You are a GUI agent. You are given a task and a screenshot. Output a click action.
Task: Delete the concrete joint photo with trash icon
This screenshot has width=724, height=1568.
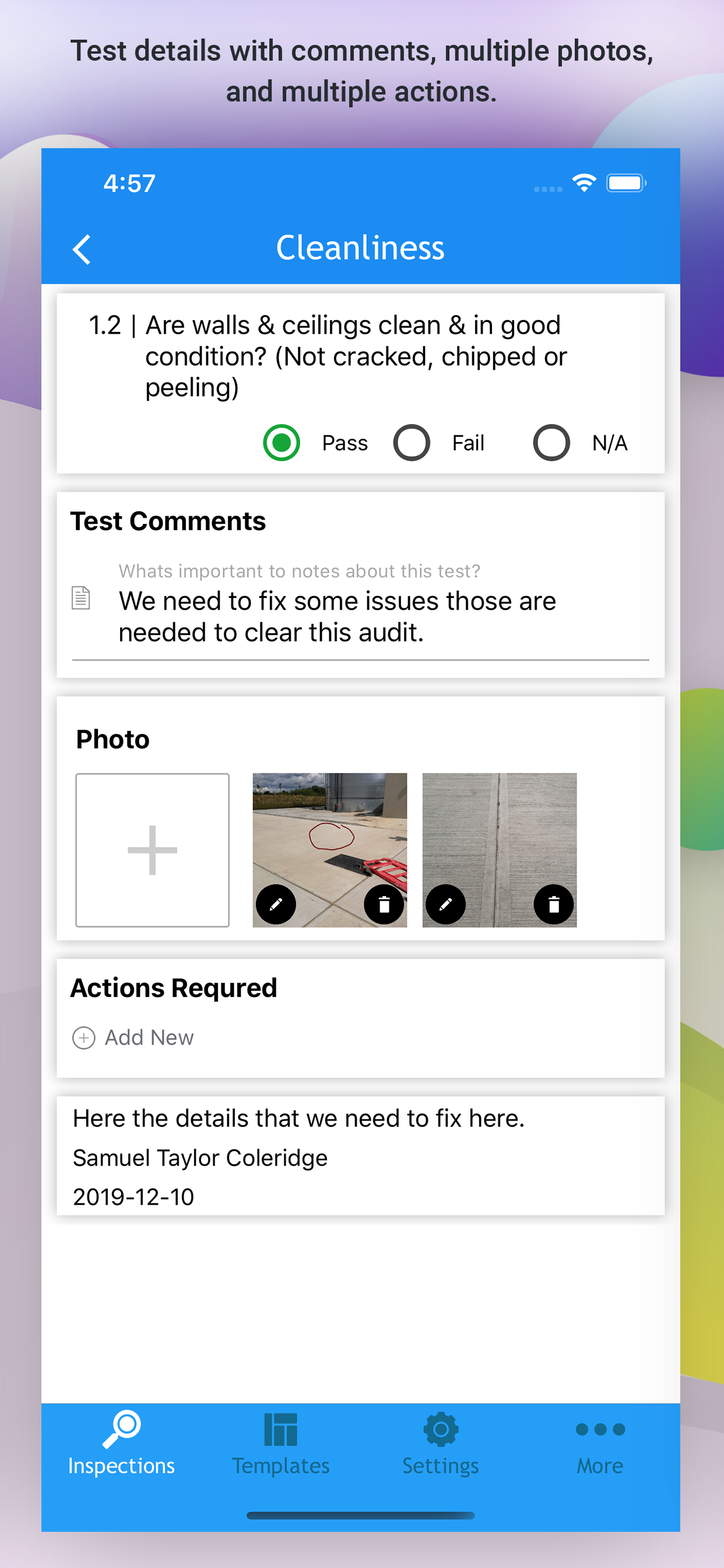click(554, 905)
